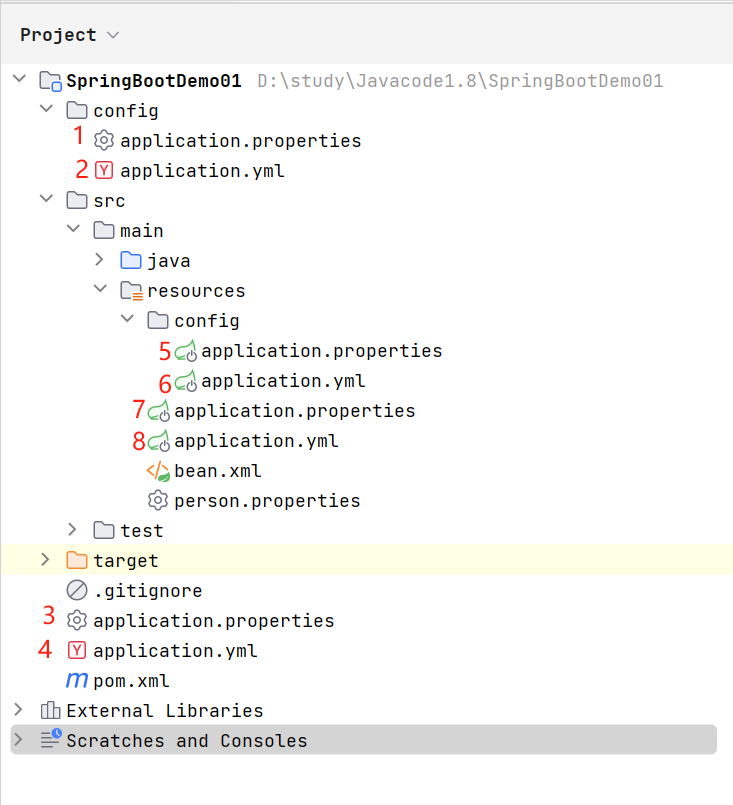Click gear icon of application.properties under top config
733x805 pixels.
[x=104, y=140]
